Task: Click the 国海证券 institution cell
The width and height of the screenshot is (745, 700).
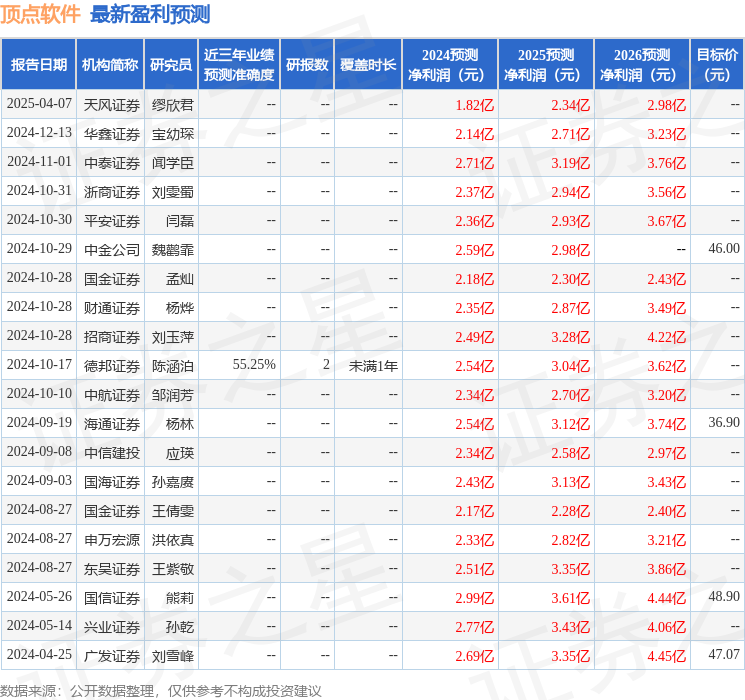Action: click(x=112, y=481)
